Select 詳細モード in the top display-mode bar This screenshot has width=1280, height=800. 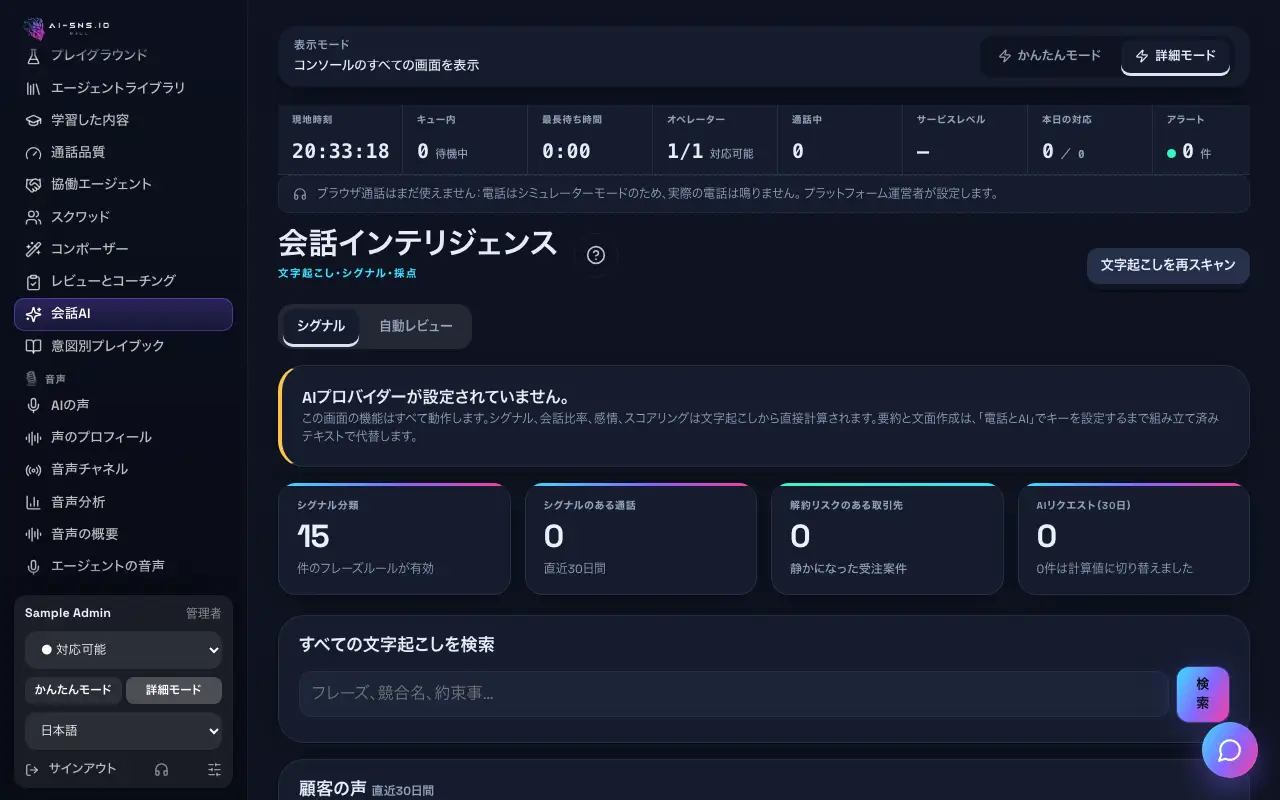pos(1175,56)
